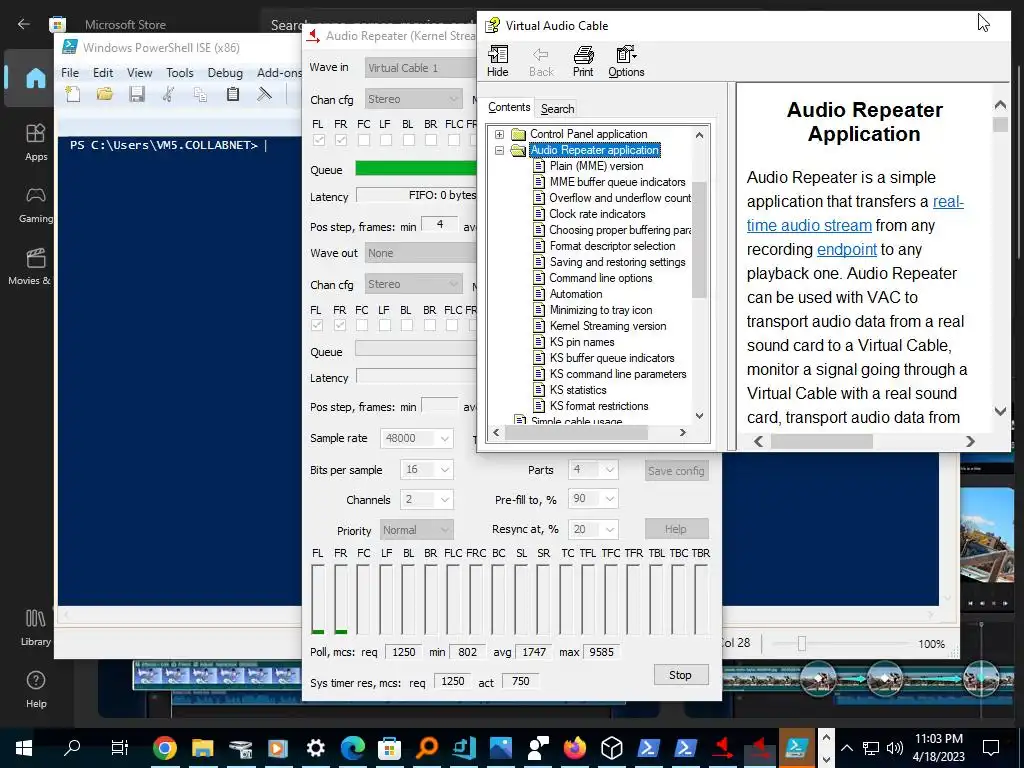The image size is (1024, 768).
Task: Expand the Control Panel application tree node
Action: [x=500, y=134]
